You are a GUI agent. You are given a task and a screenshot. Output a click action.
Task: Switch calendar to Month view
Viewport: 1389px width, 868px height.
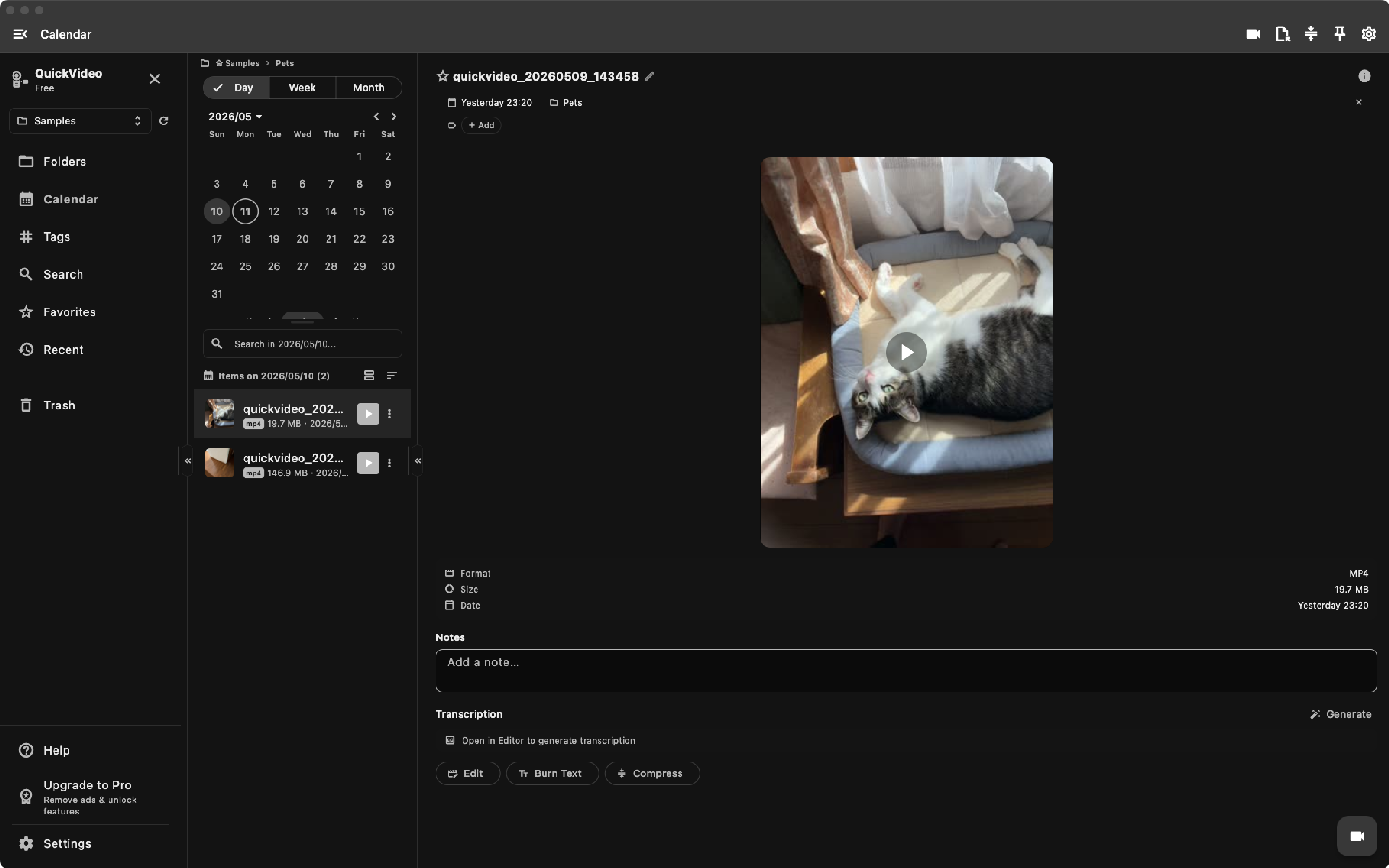pyautogui.click(x=369, y=87)
